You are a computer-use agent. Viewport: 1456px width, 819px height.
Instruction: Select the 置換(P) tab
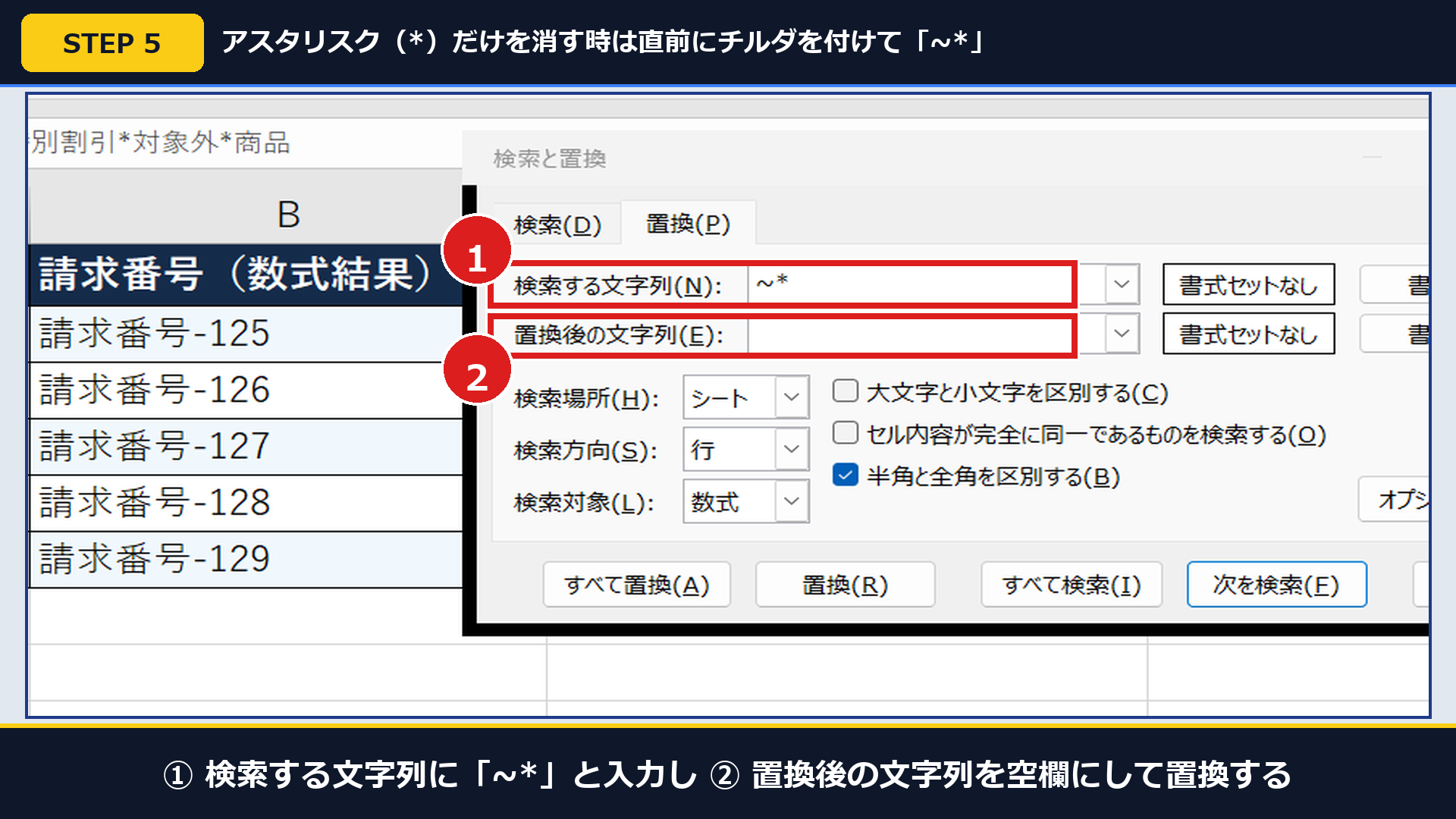[x=688, y=224]
